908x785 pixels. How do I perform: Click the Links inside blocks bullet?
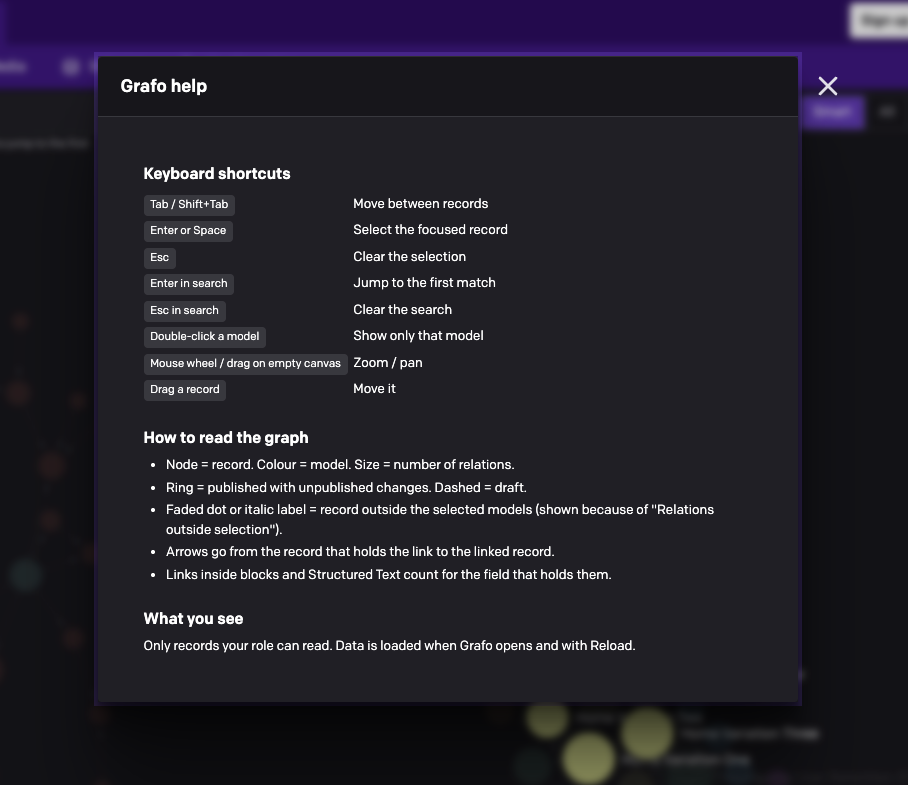click(x=389, y=575)
